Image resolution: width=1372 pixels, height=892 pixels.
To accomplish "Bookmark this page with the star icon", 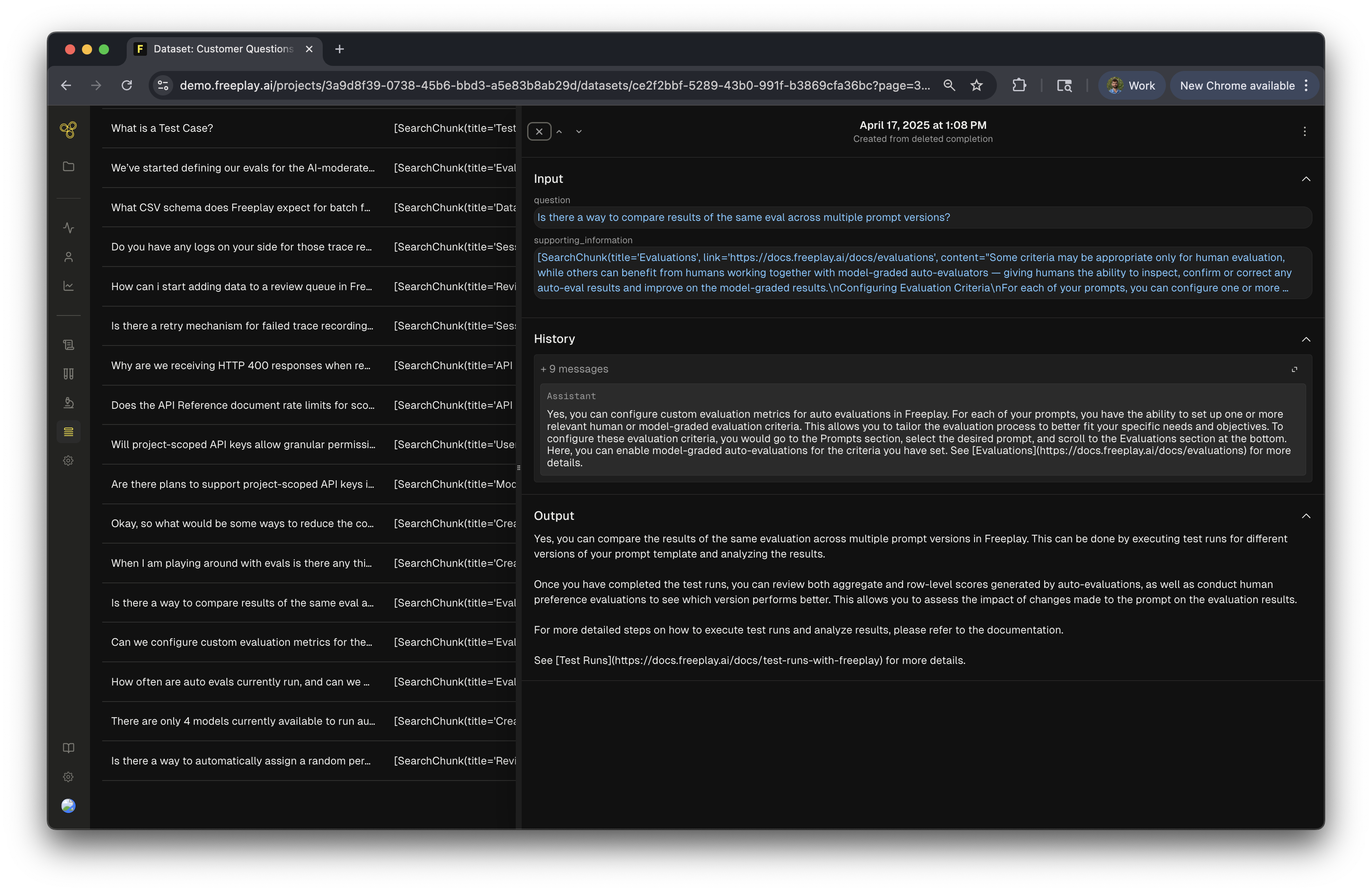I will point(976,85).
